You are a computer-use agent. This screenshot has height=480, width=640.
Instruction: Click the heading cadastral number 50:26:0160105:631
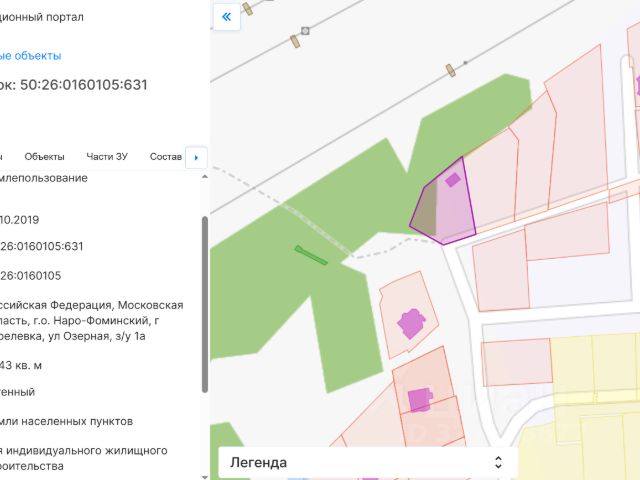click(84, 84)
